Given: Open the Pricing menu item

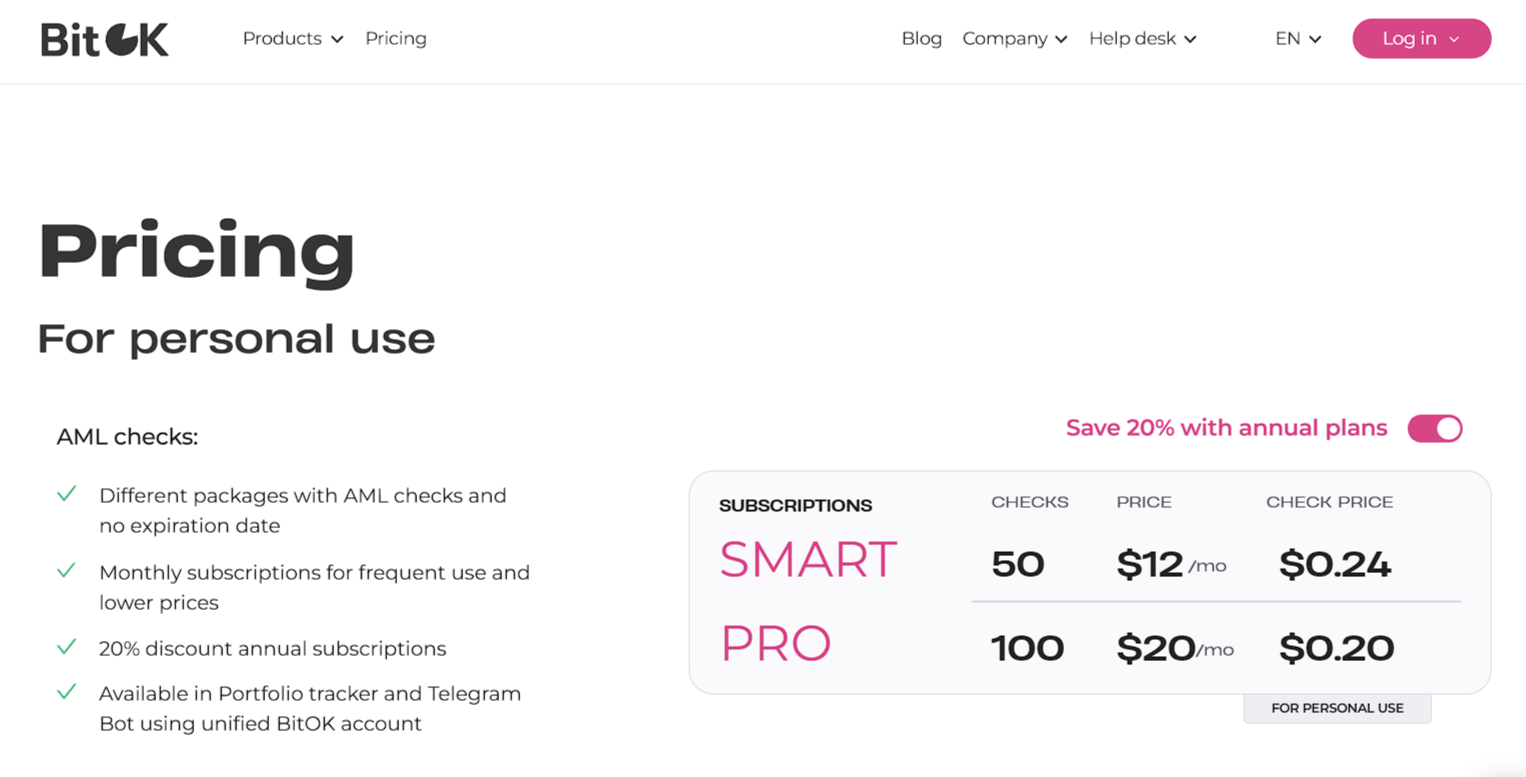Looking at the screenshot, I should 395,38.
